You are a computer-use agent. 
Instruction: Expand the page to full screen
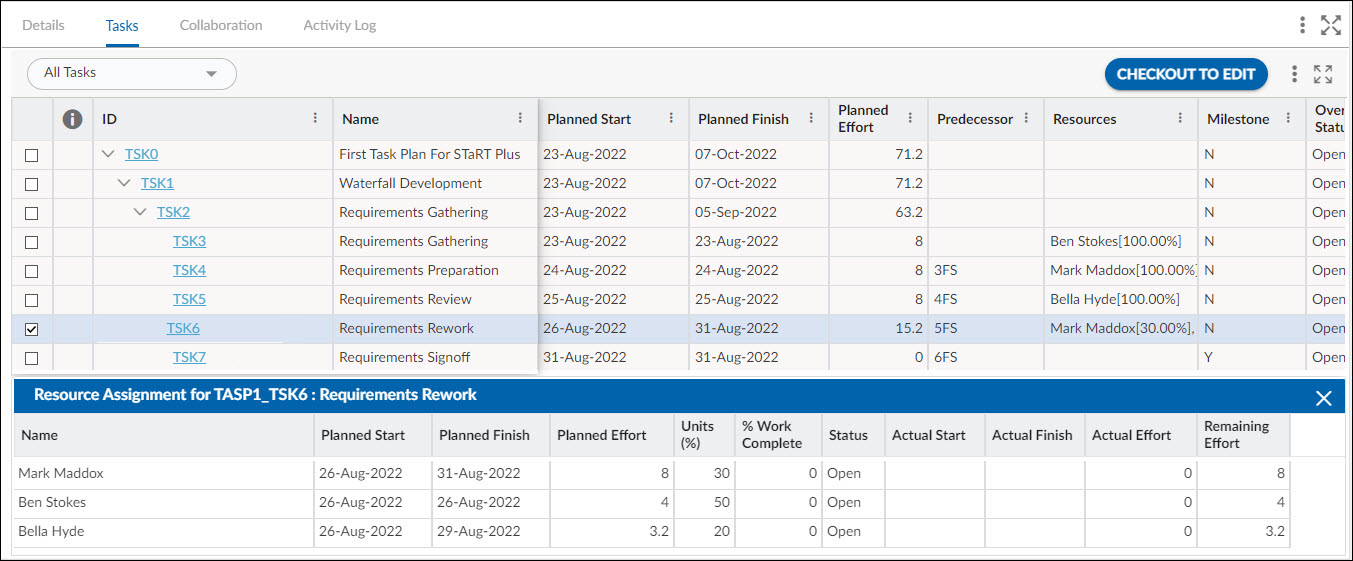coord(1330,25)
